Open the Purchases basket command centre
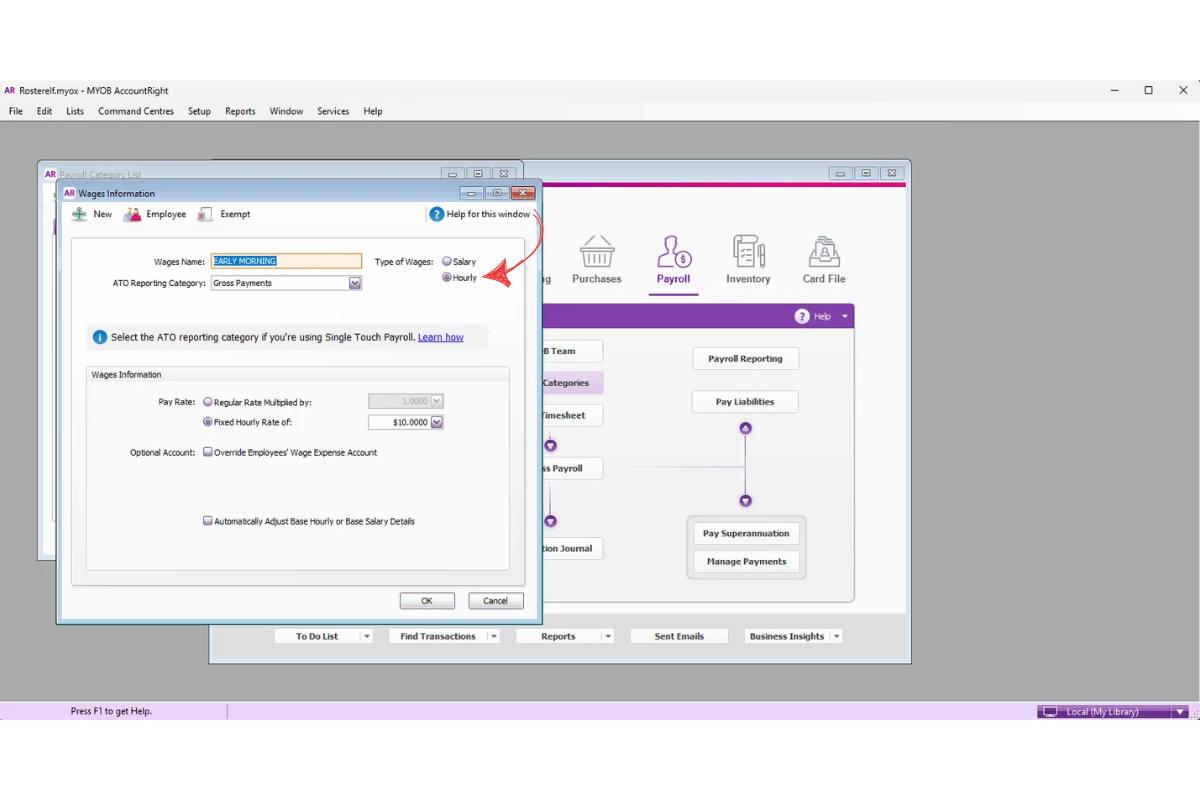This screenshot has width=1200, height=800. coord(597,252)
